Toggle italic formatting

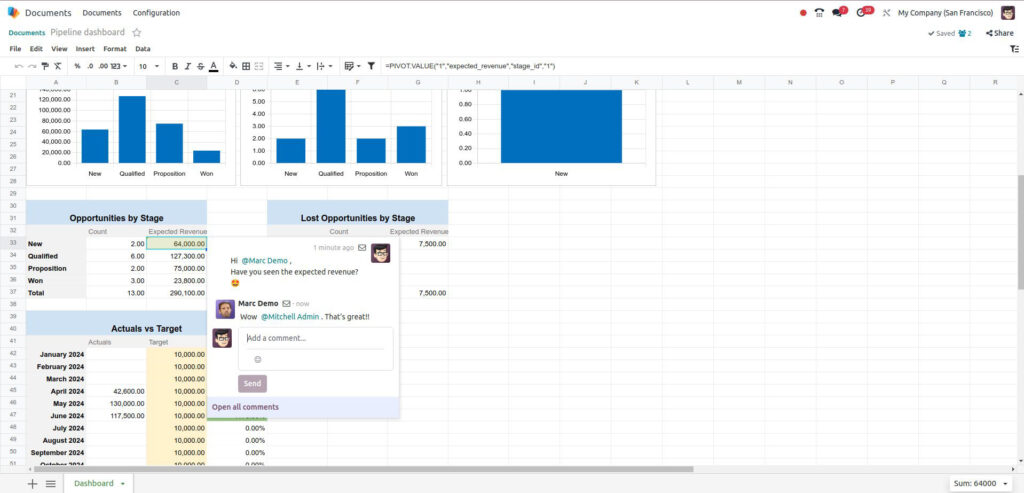click(x=187, y=66)
